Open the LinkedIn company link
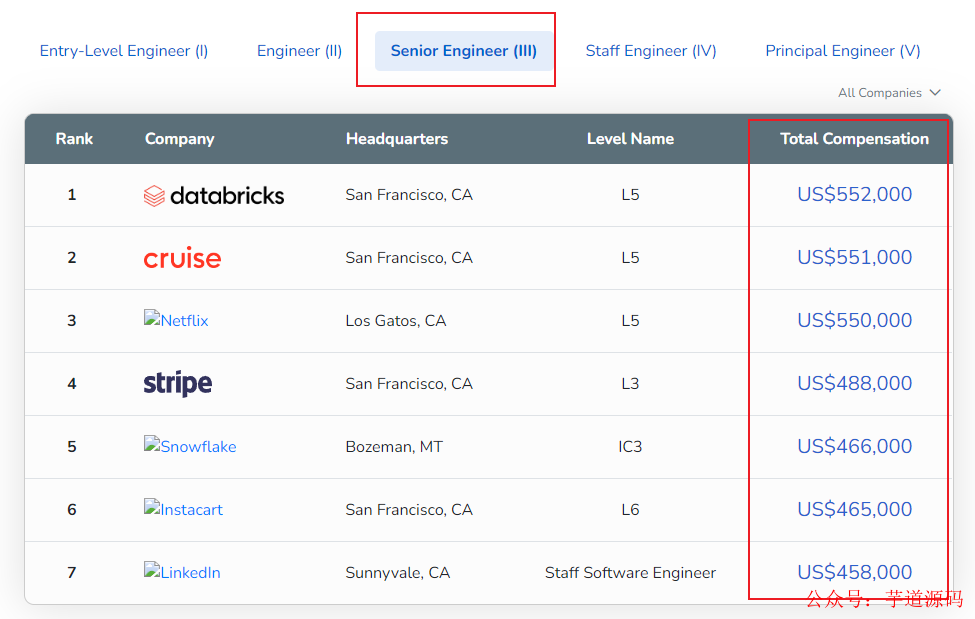This screenshot has width=975, height=619. coord(182,573)
